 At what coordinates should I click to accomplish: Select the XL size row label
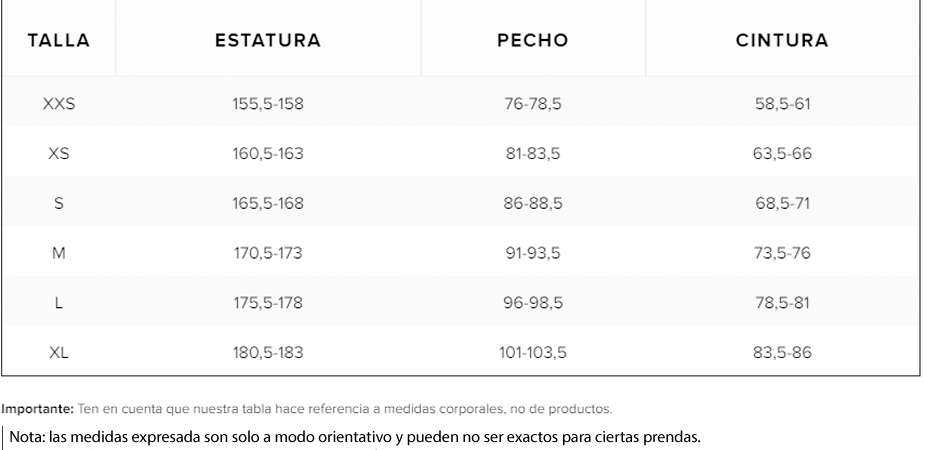59,352
